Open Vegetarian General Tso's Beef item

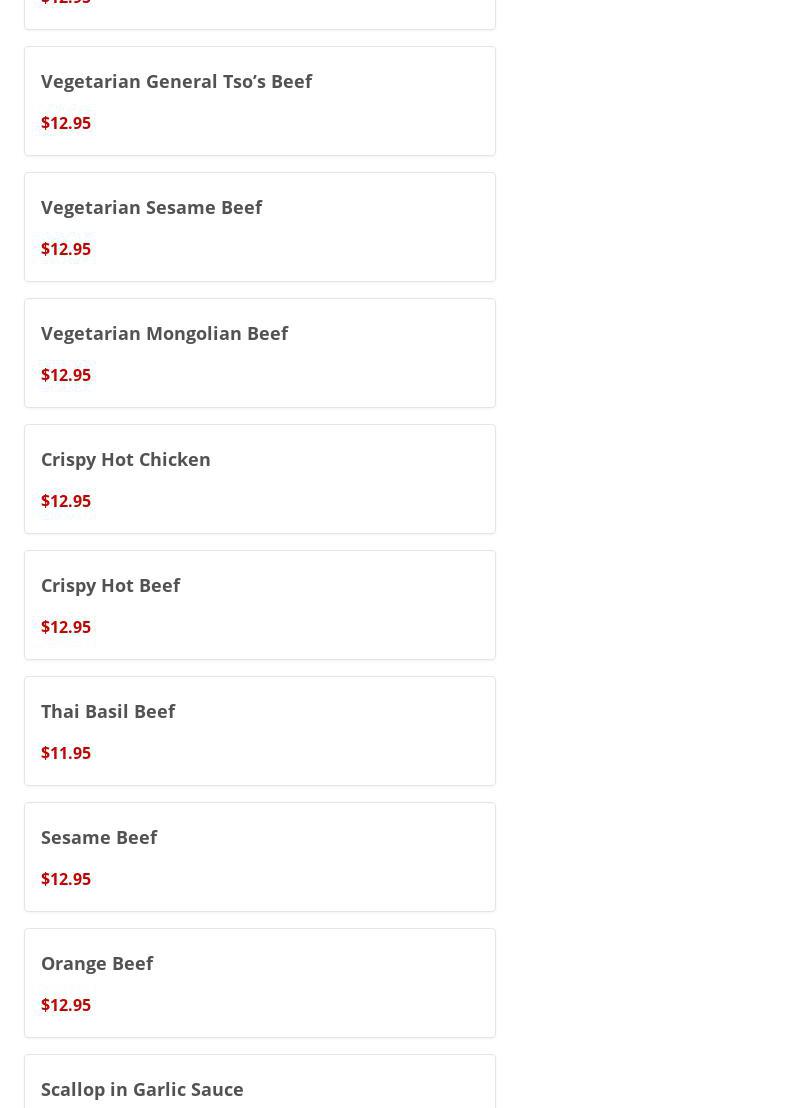point(176,81)
